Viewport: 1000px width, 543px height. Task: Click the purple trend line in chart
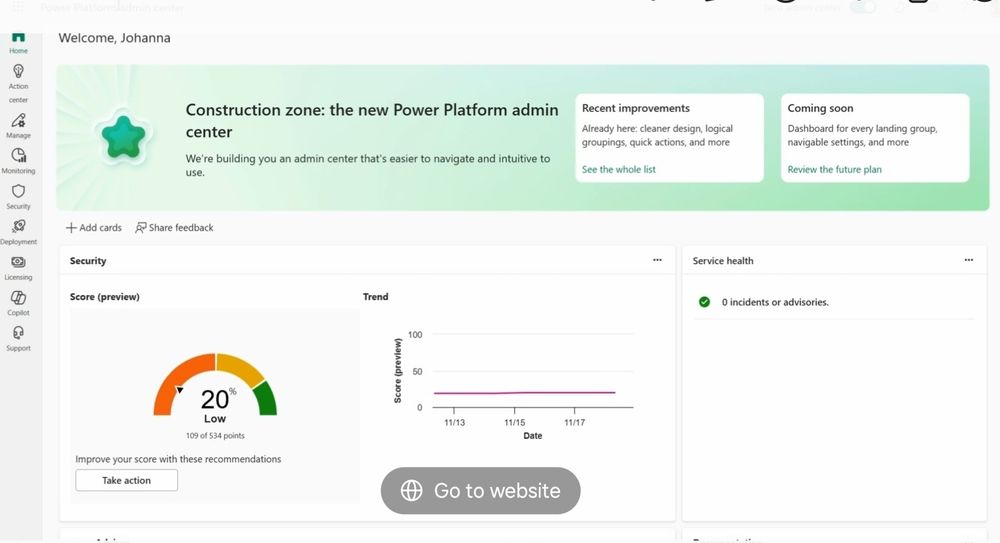tap(524, 393)
